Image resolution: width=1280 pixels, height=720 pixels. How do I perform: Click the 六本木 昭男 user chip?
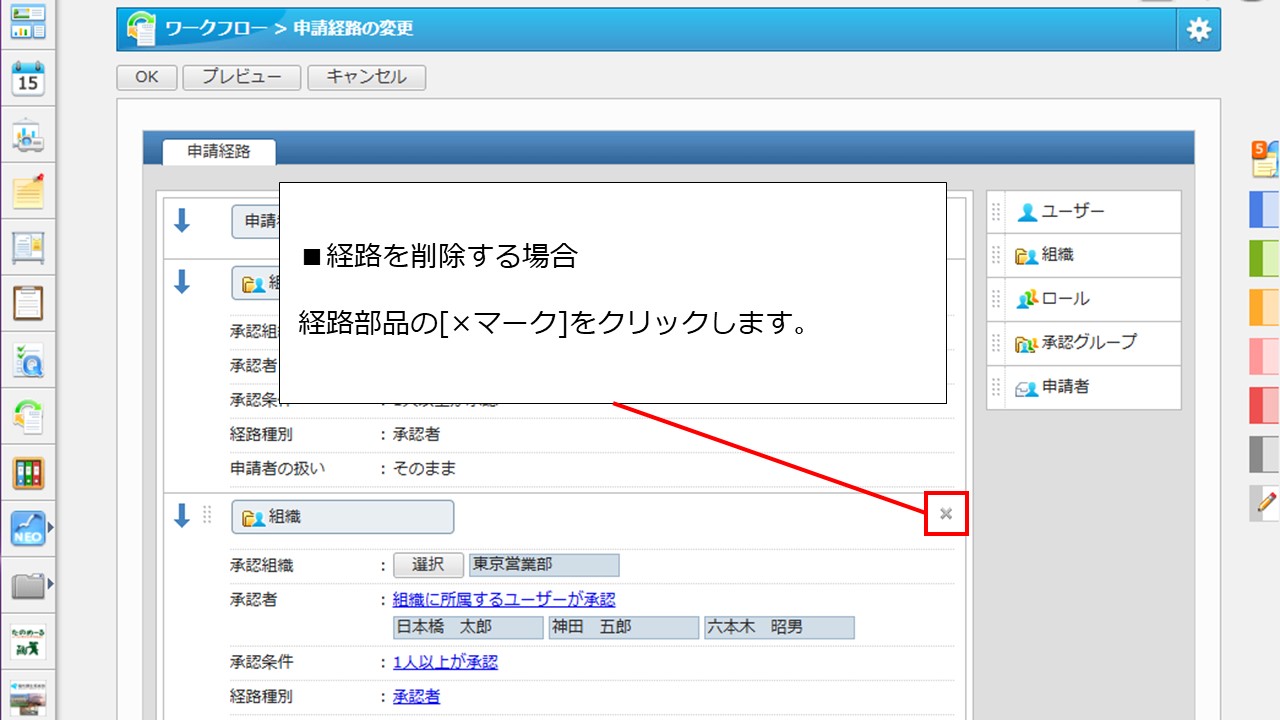tap(779, 628)
